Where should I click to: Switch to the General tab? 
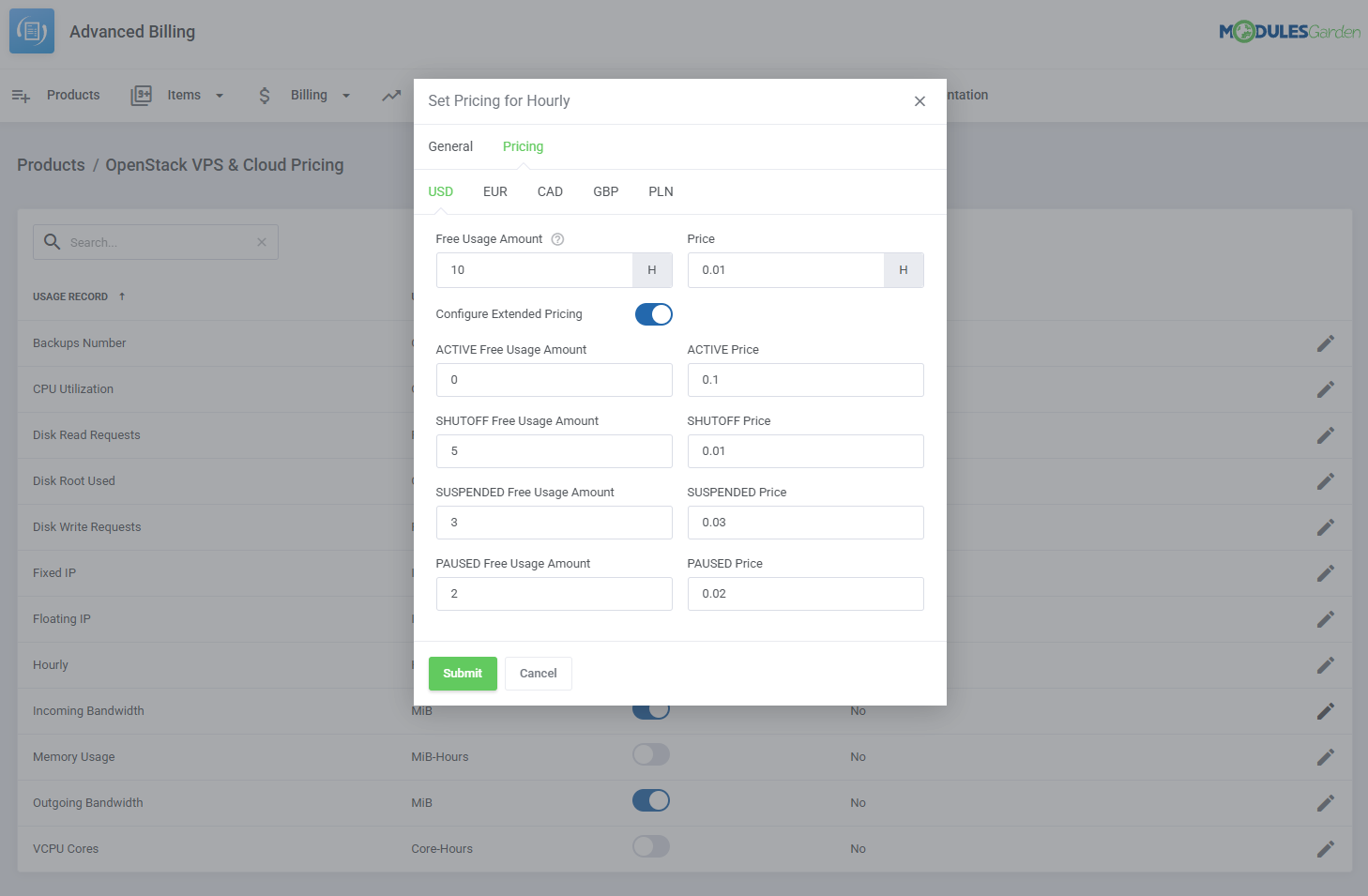450,146
